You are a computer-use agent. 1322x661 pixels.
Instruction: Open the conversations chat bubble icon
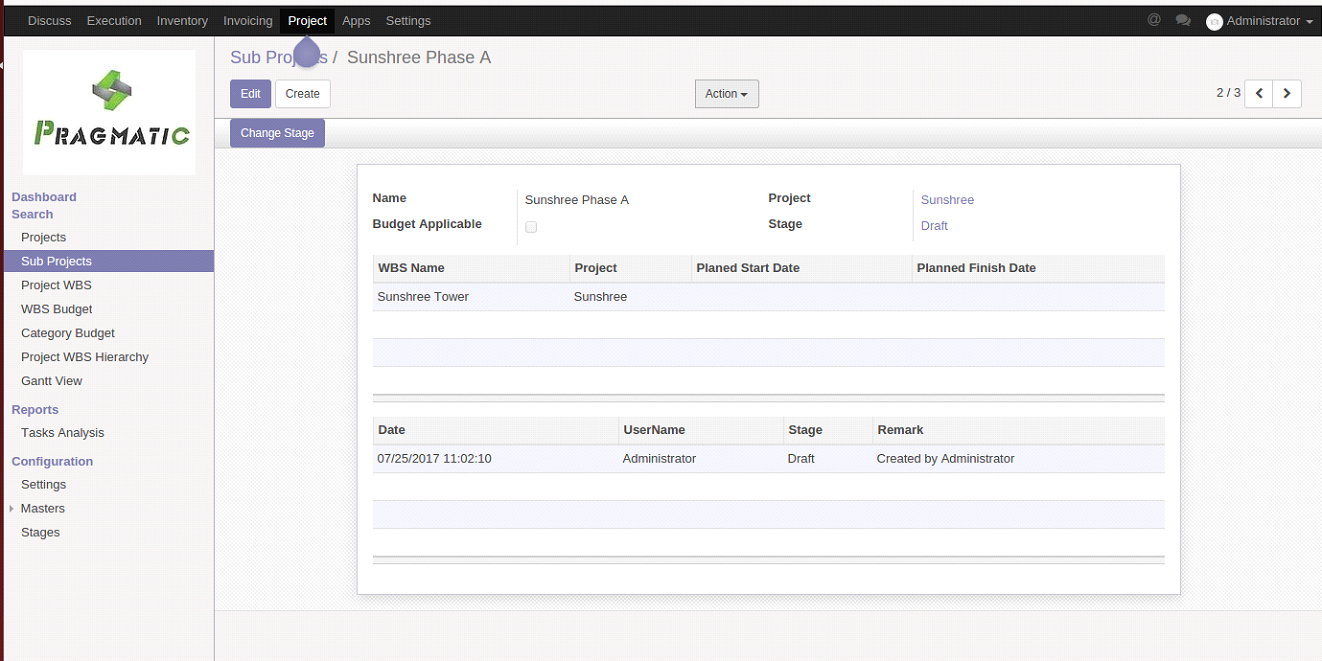1183,20
